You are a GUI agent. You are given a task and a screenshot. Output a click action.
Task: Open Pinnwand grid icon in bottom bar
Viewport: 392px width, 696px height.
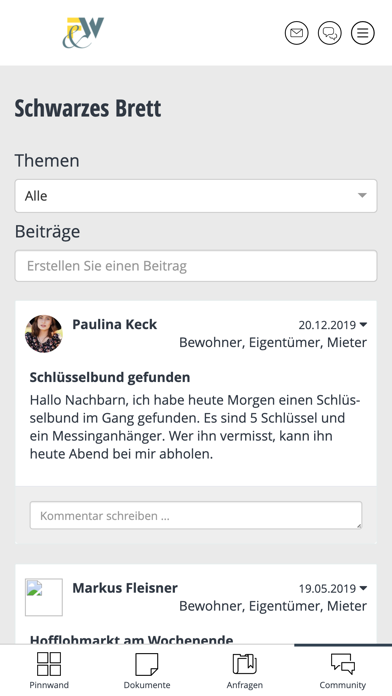[x=49, y=664]
